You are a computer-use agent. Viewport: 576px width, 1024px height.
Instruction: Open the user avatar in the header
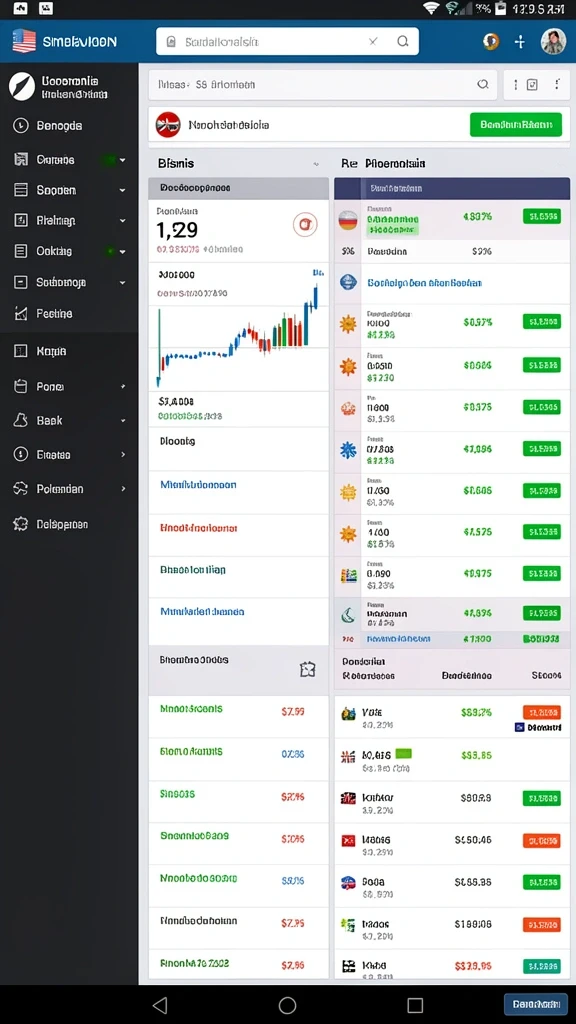pyautogui.click(x=553, y=41)
